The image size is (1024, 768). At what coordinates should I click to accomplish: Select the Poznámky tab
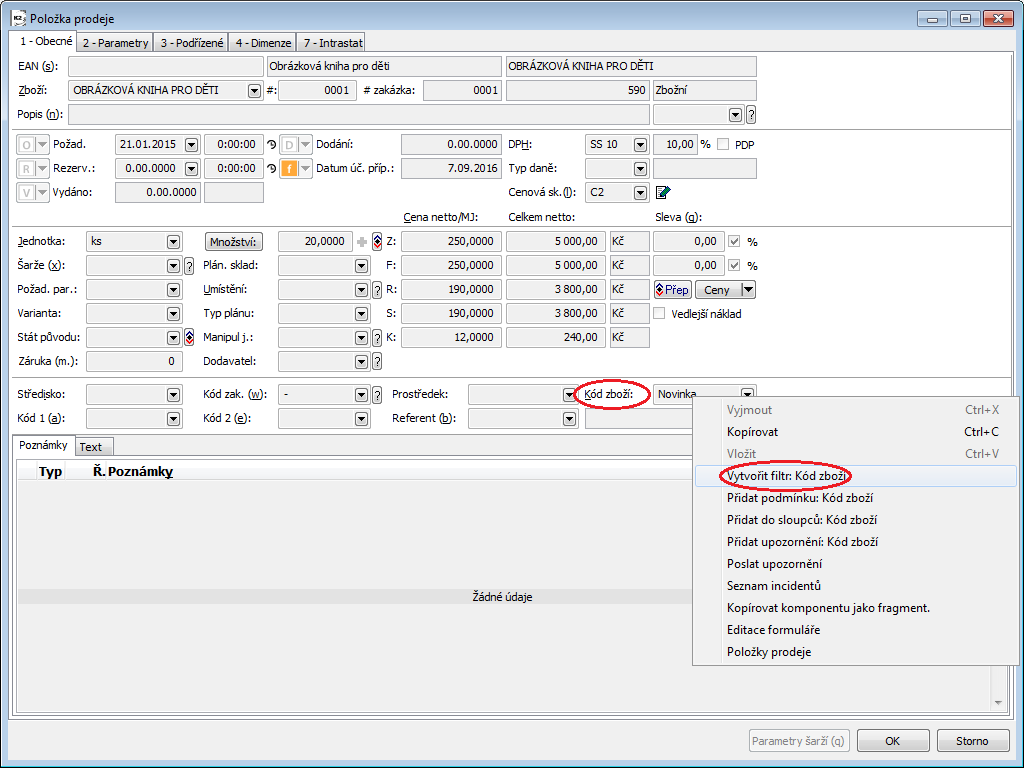(43, 445)
